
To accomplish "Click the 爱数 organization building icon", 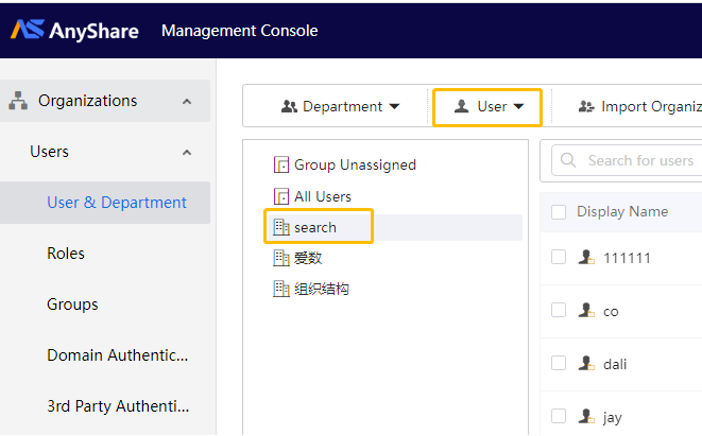I will (281, 258).
